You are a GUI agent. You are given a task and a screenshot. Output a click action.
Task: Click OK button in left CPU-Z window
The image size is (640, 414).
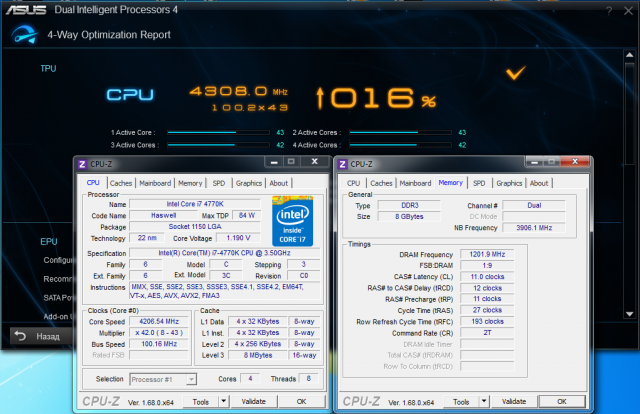pyautogui.click(x=301, y=401)
